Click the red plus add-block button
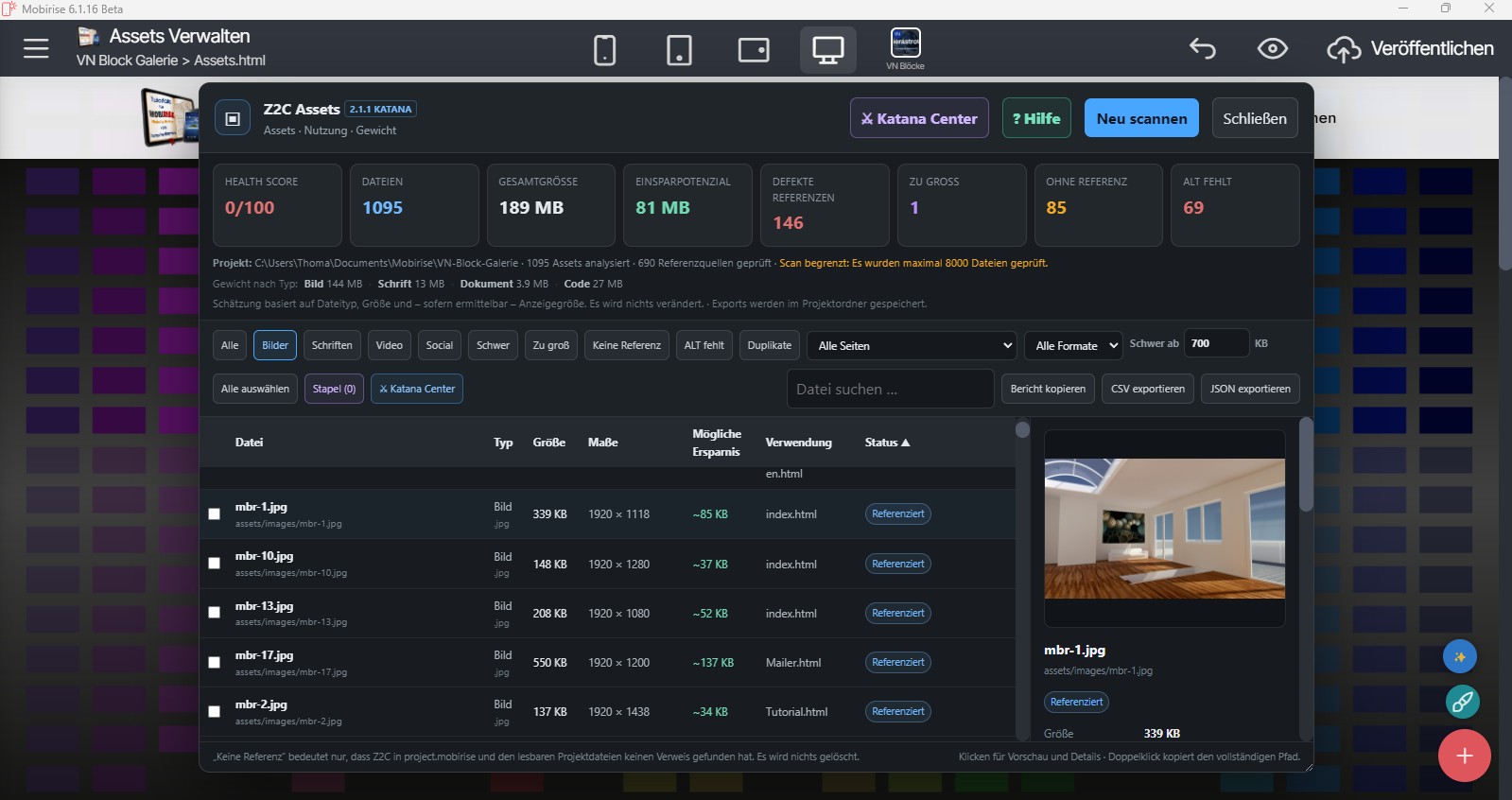Image resolution: width=1512 pixels, height=800 pixels. (1465, 756)
